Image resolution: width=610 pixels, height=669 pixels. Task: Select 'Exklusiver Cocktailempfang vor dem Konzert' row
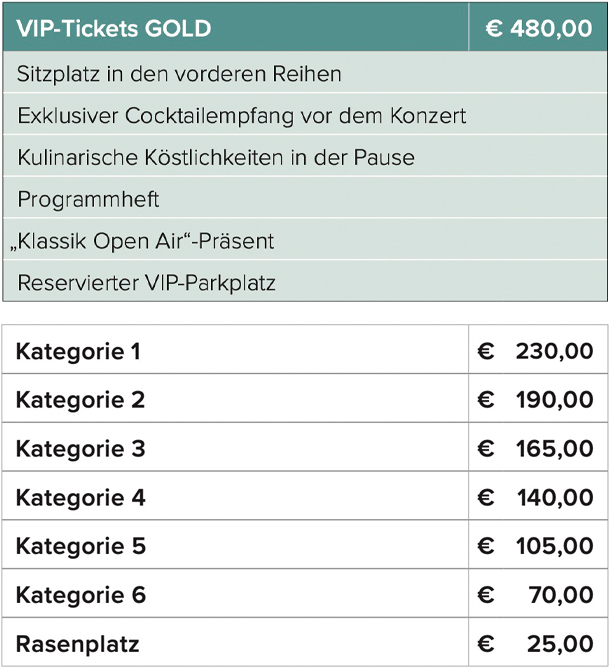coord(305,115)
